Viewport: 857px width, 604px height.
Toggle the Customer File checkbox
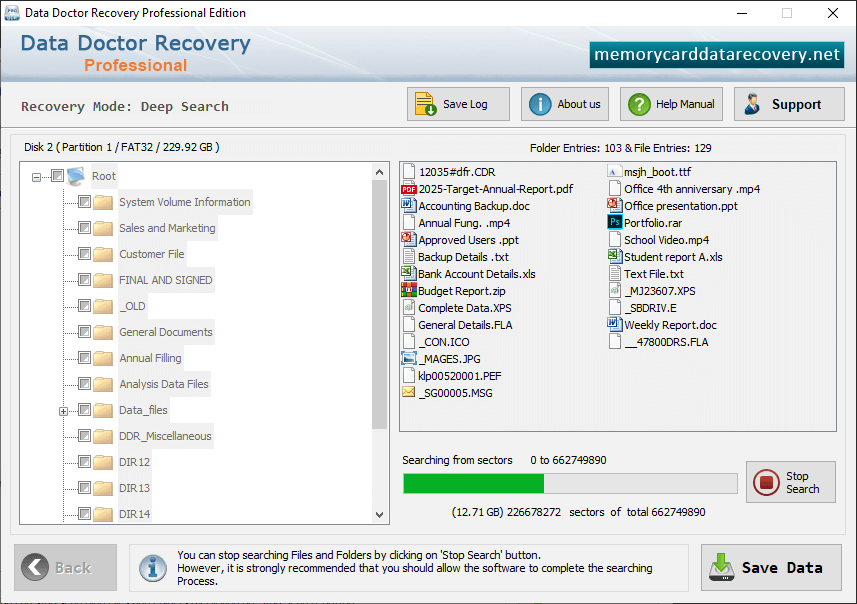(84, 254)
